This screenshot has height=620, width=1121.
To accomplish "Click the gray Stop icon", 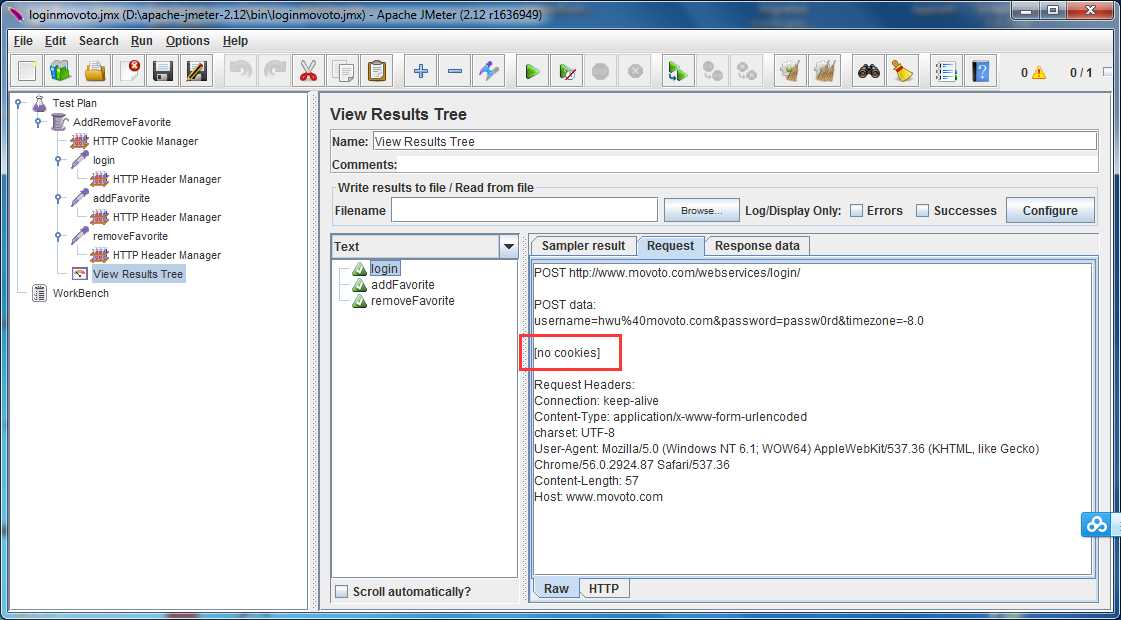I will (x=601, y=71).
